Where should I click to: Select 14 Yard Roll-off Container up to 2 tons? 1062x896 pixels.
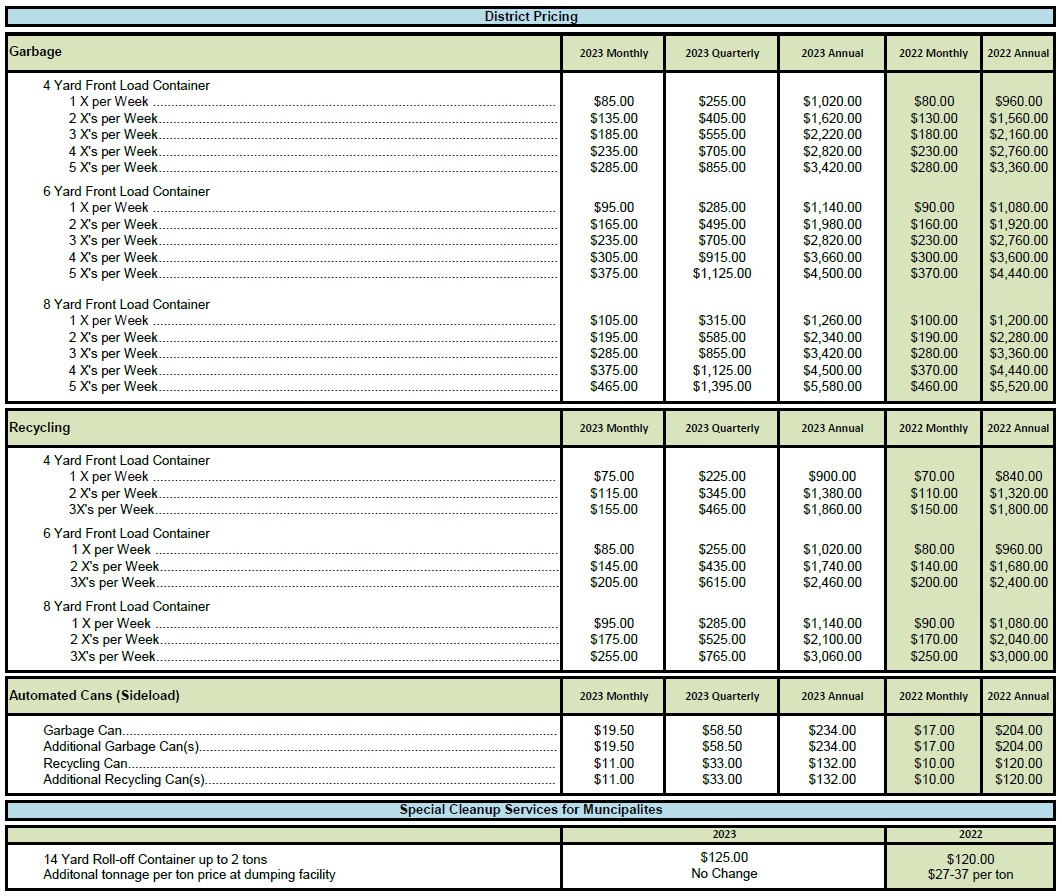155,859
